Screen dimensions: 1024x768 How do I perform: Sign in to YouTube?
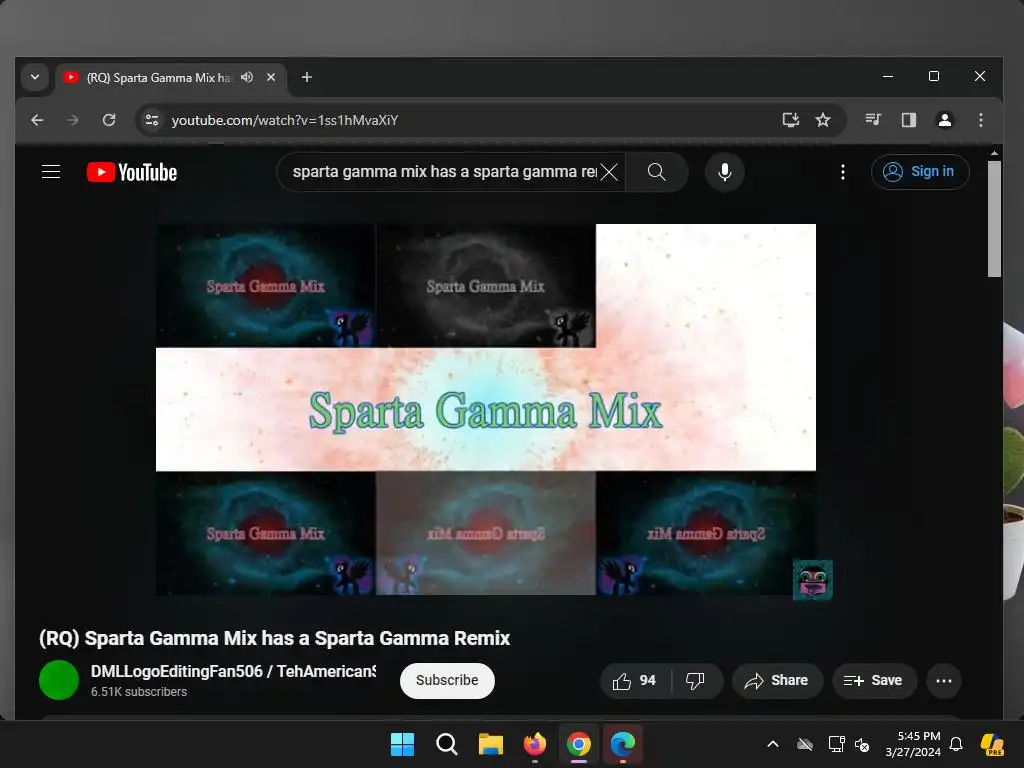point(920,172)
